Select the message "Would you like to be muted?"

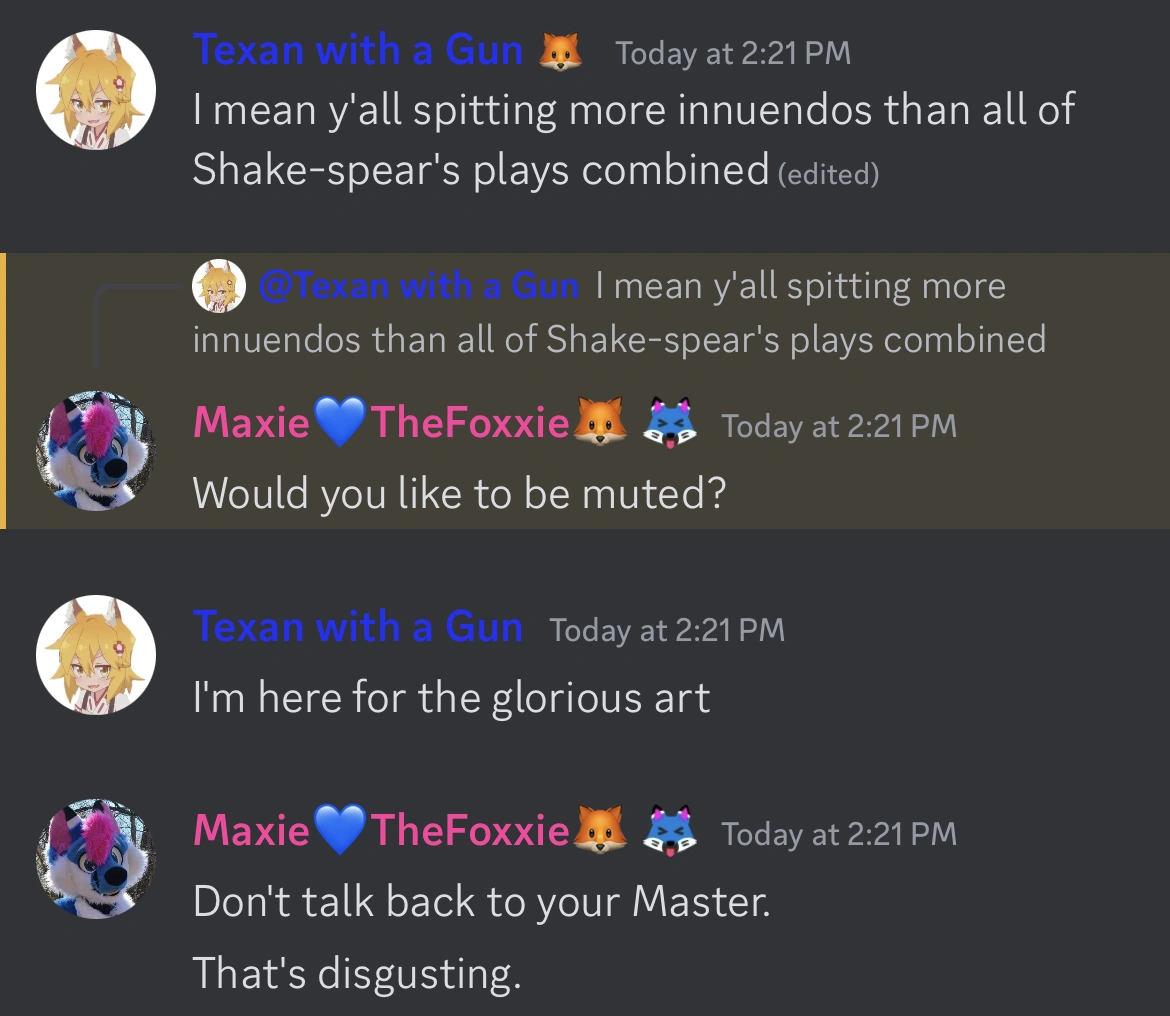pos(458,493)
